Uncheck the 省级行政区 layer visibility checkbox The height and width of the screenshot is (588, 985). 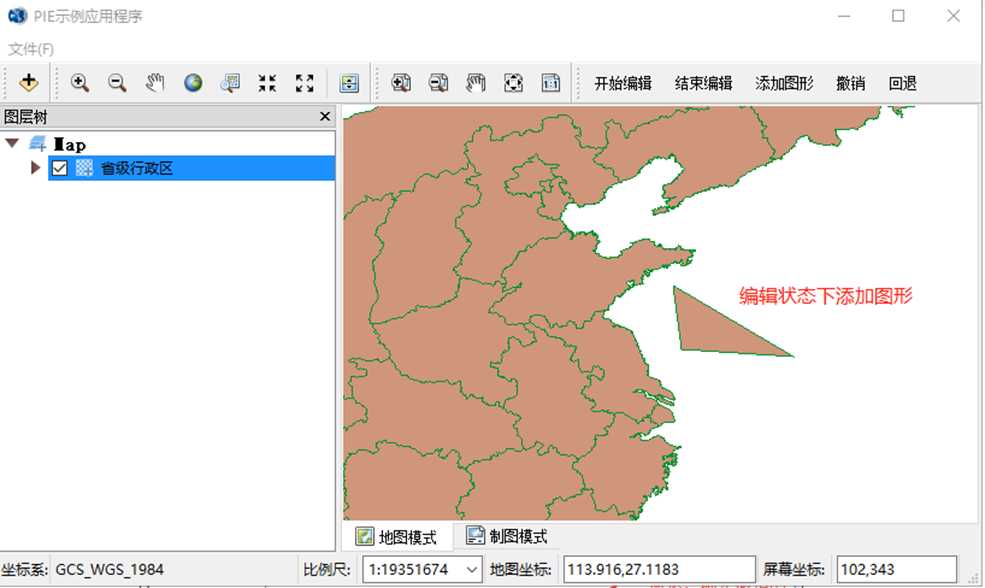(x=60, y=168)
